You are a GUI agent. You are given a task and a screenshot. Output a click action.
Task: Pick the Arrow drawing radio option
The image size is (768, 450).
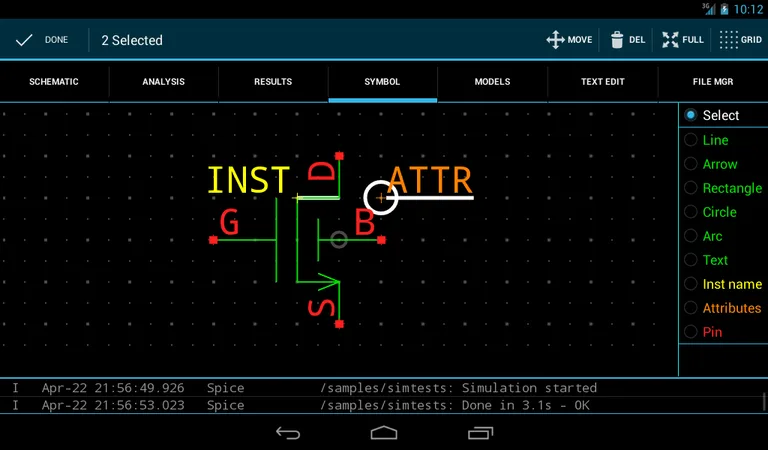pyautogui.click(x=691, y=164)
